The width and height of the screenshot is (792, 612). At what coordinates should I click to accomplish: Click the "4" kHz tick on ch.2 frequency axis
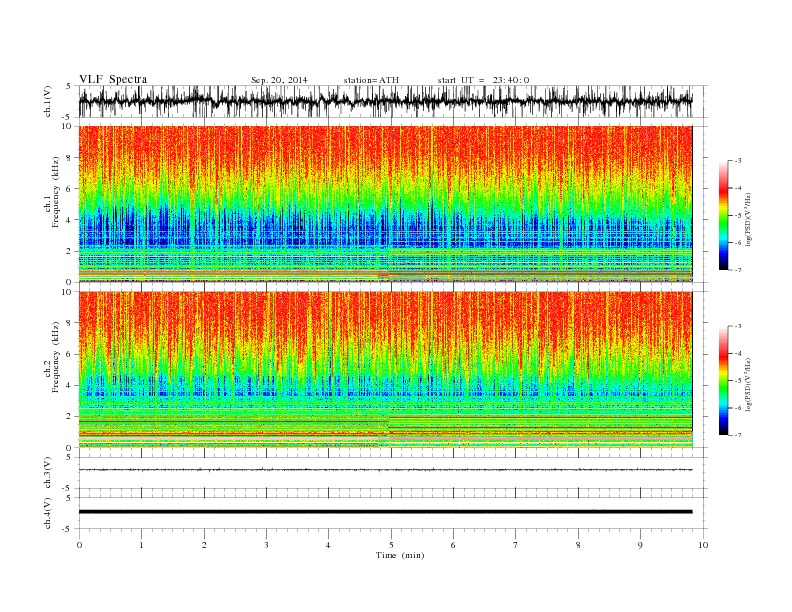(x=70, y=386)
